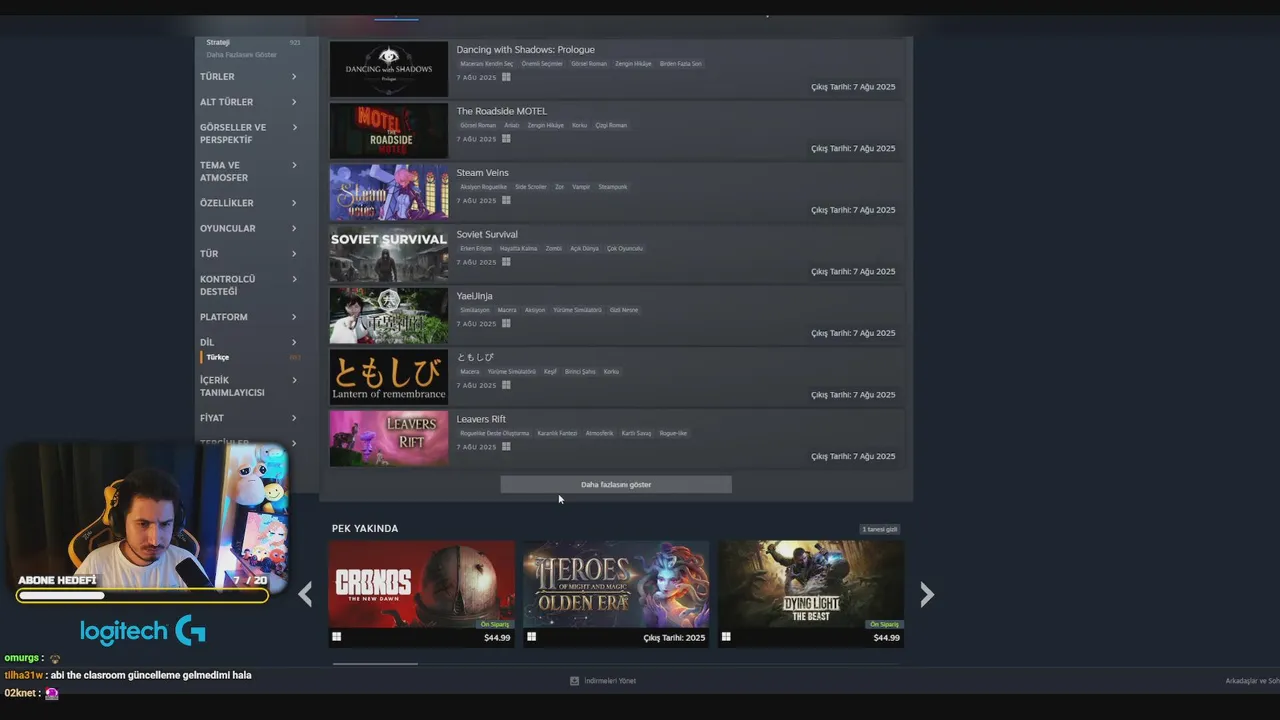The height and width of the screenshot is (720, 1280).
Task: Click Windows platform icon for The Roadside MOTEL
Action: click(x=506, y=139)
